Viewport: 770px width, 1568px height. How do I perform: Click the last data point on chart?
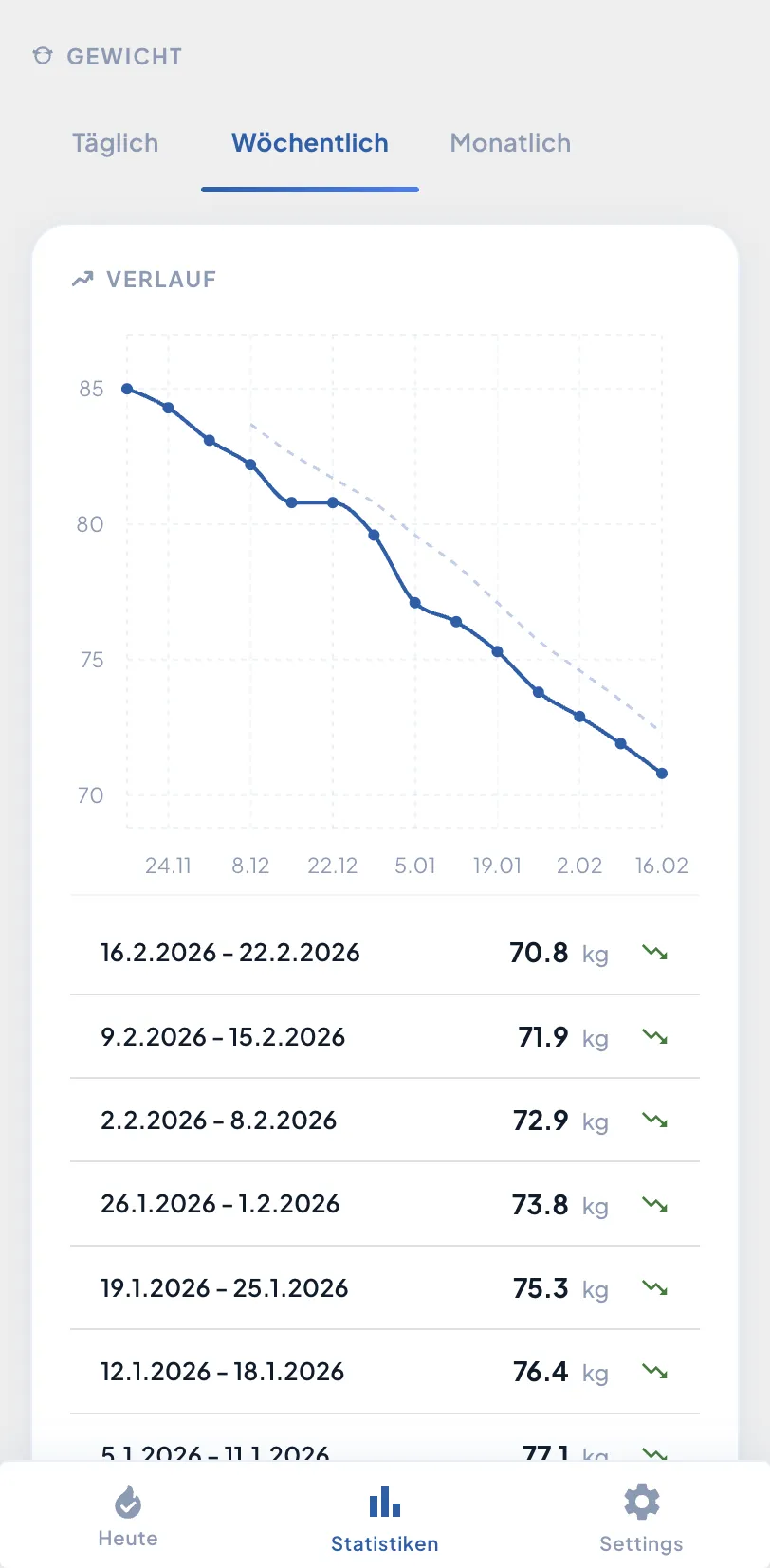coord(662,774)
